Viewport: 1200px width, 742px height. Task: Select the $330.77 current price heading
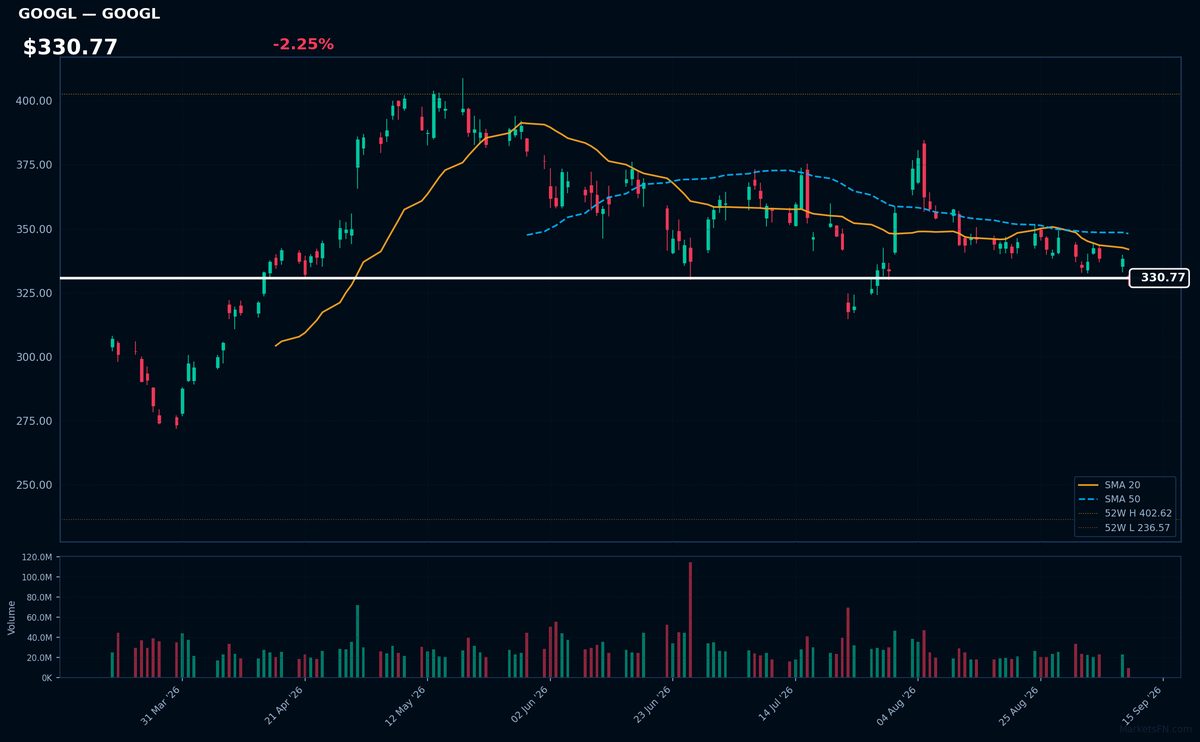70,47
